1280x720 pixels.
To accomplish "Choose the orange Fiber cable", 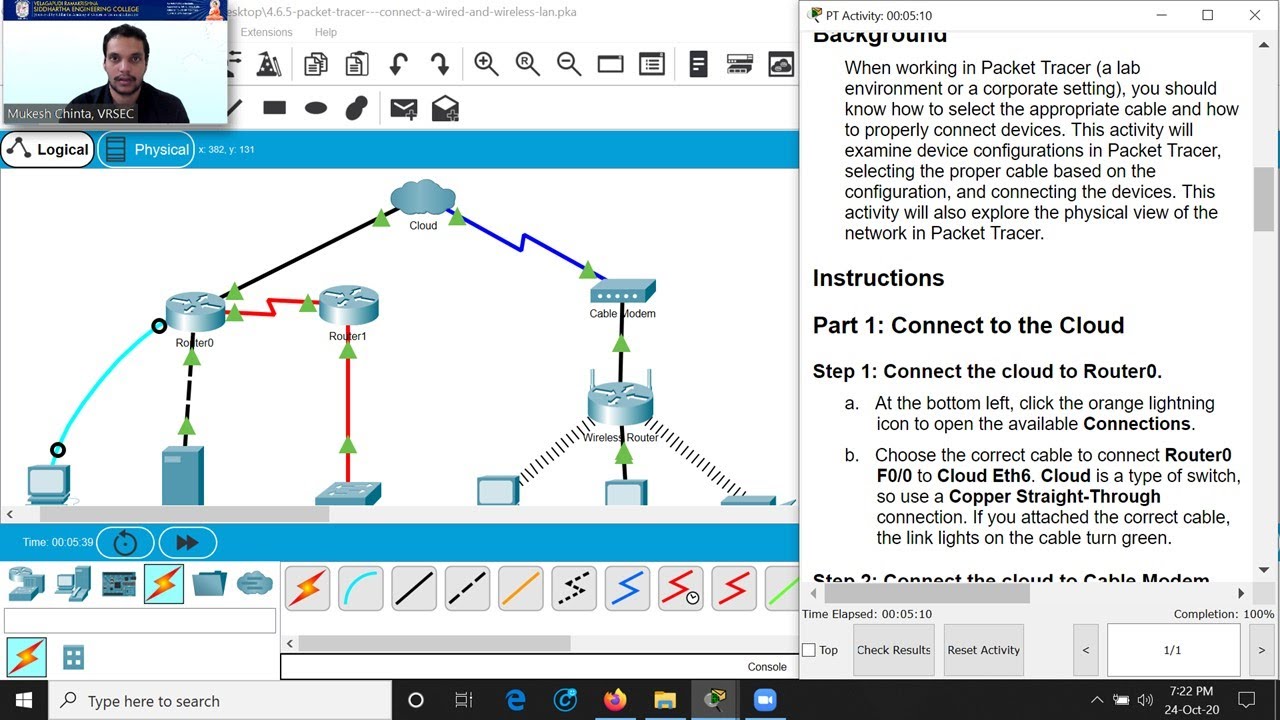I will point(520,589).
